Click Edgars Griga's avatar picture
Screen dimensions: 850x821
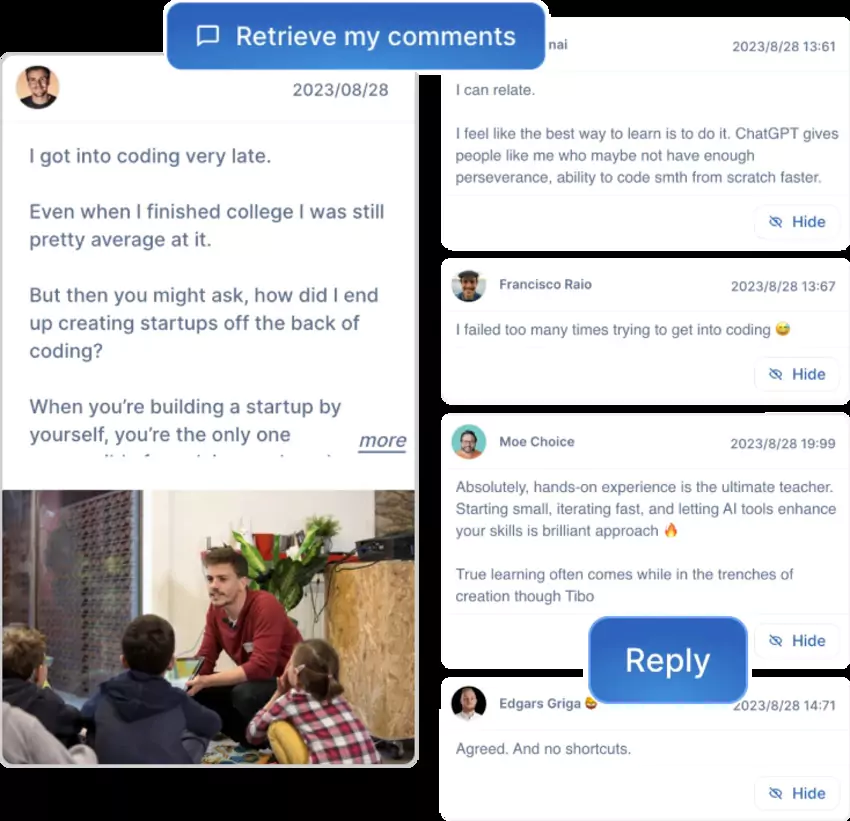point(468,703)
